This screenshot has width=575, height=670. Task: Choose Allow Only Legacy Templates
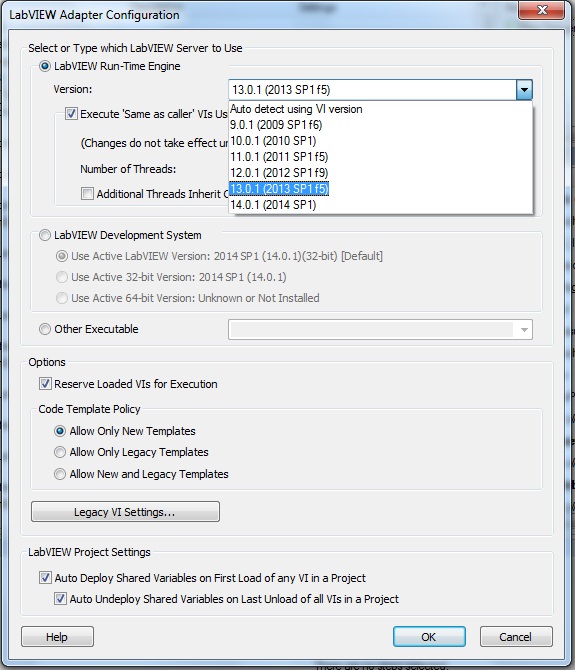tap(60, 452)
